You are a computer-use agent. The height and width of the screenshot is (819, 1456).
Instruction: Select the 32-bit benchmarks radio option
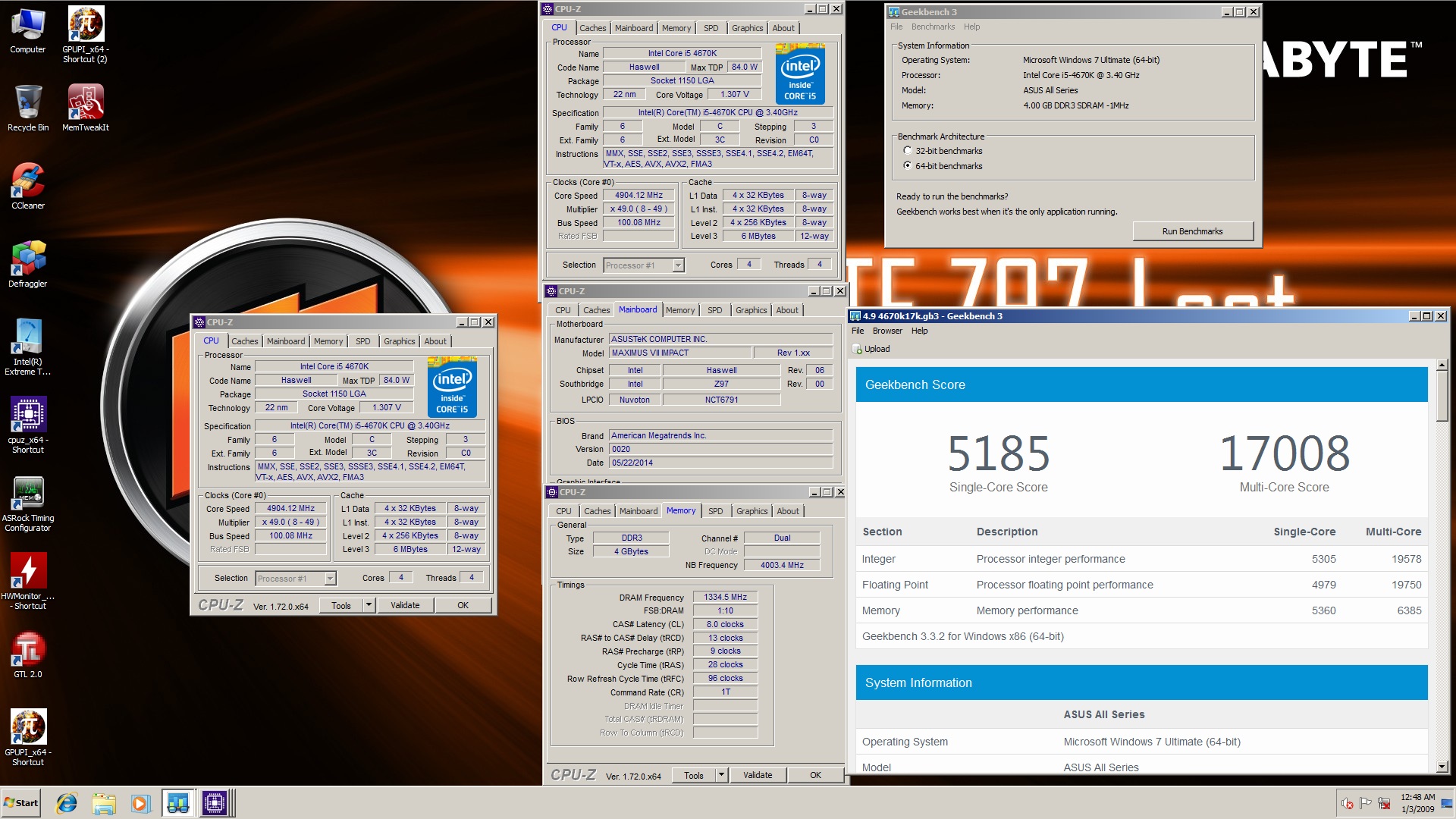[907, 151]
